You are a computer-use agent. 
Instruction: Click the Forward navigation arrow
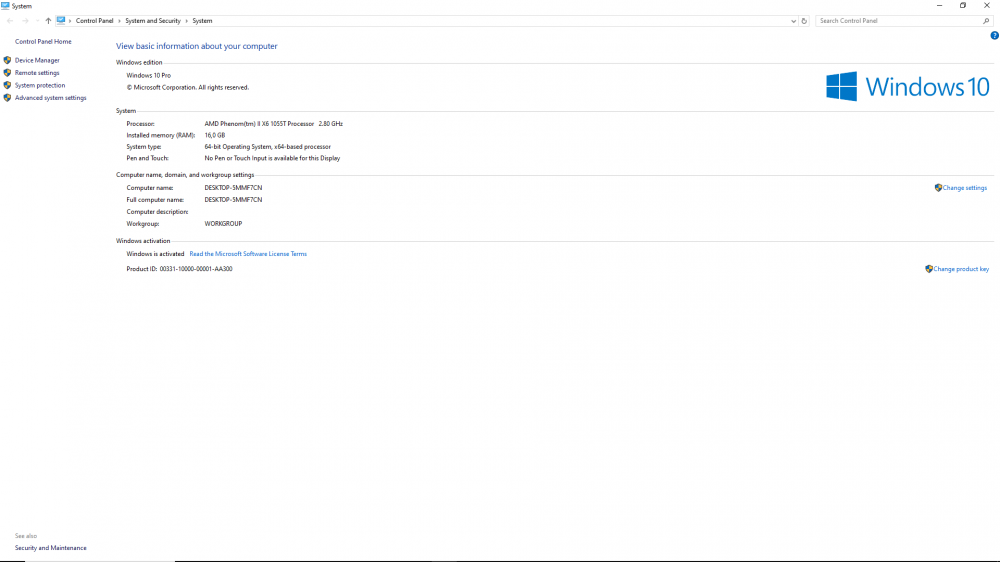[25, 21]
